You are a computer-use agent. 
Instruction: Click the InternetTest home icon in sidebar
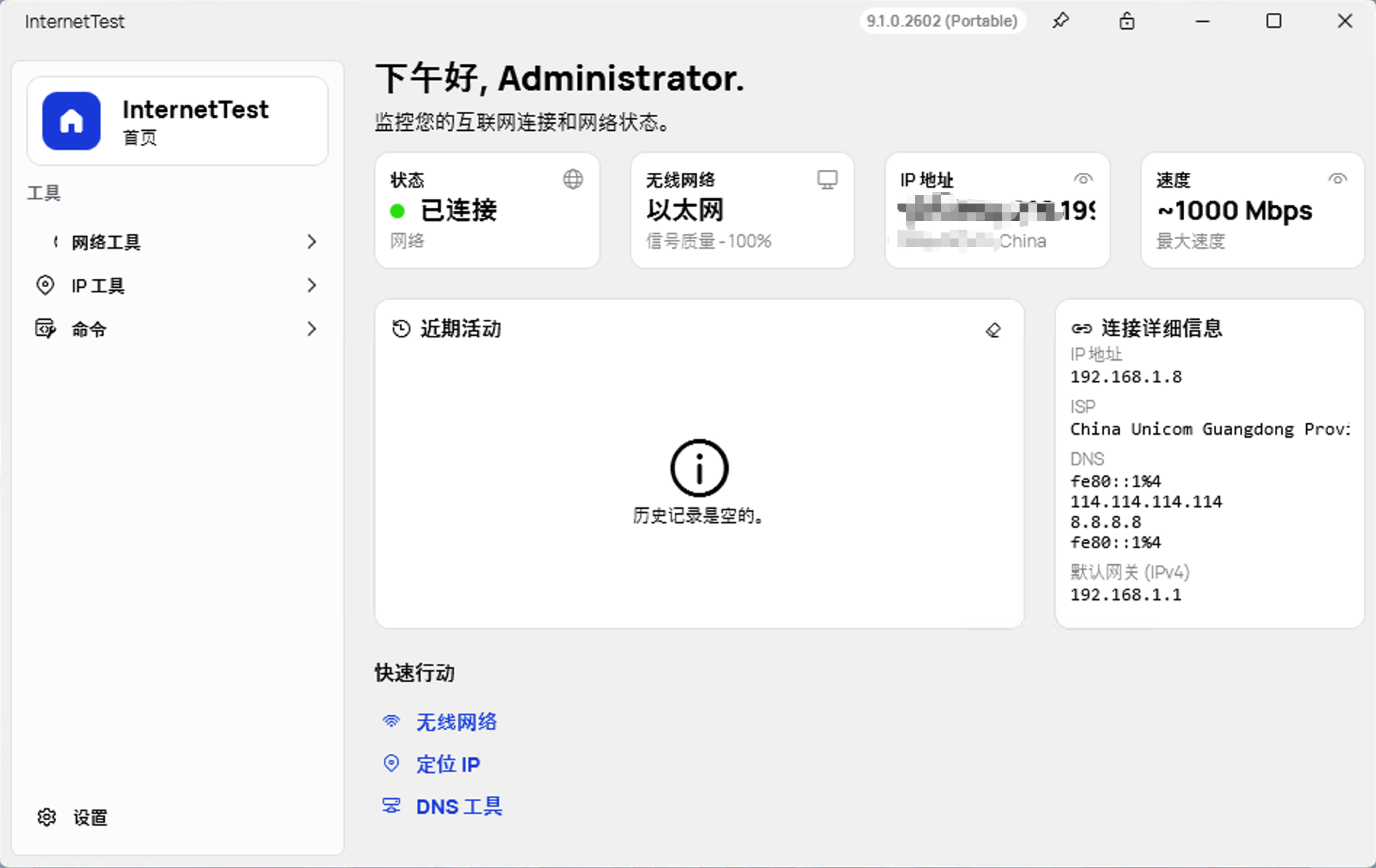click(x=71, y=121)
